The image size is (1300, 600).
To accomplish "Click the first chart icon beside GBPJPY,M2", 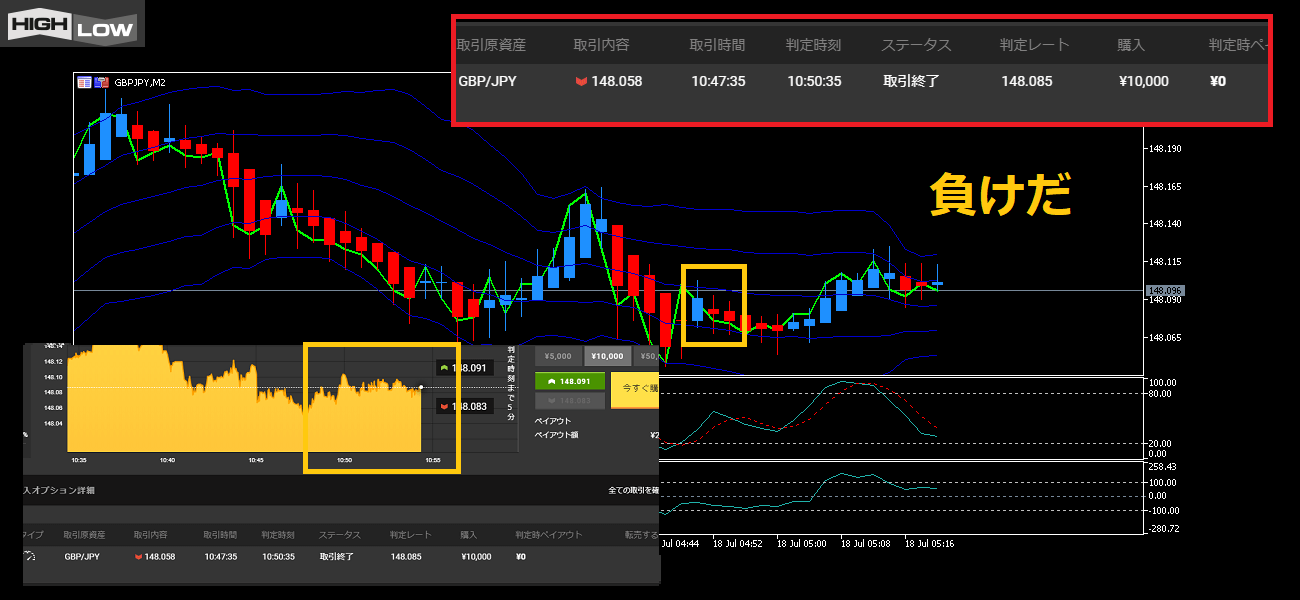I will 85,82.
